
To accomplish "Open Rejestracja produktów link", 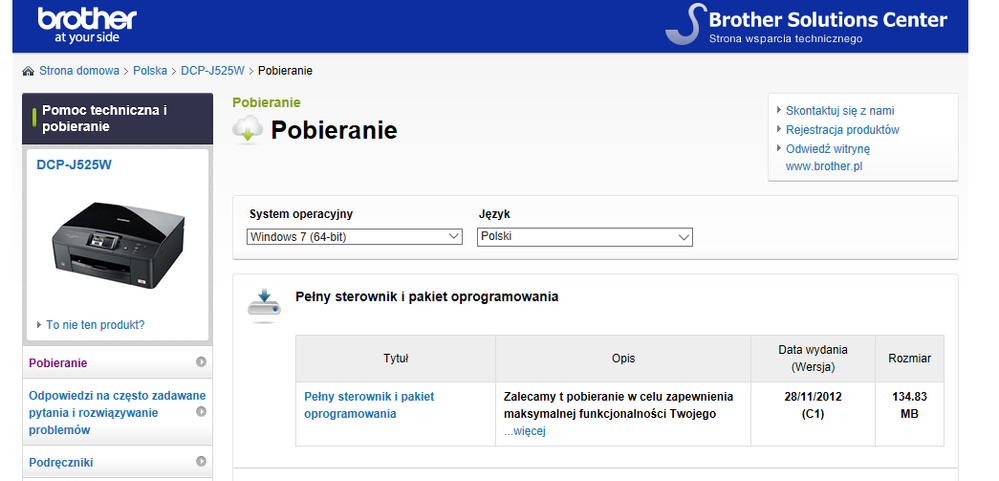I will (x=842, y=130).
